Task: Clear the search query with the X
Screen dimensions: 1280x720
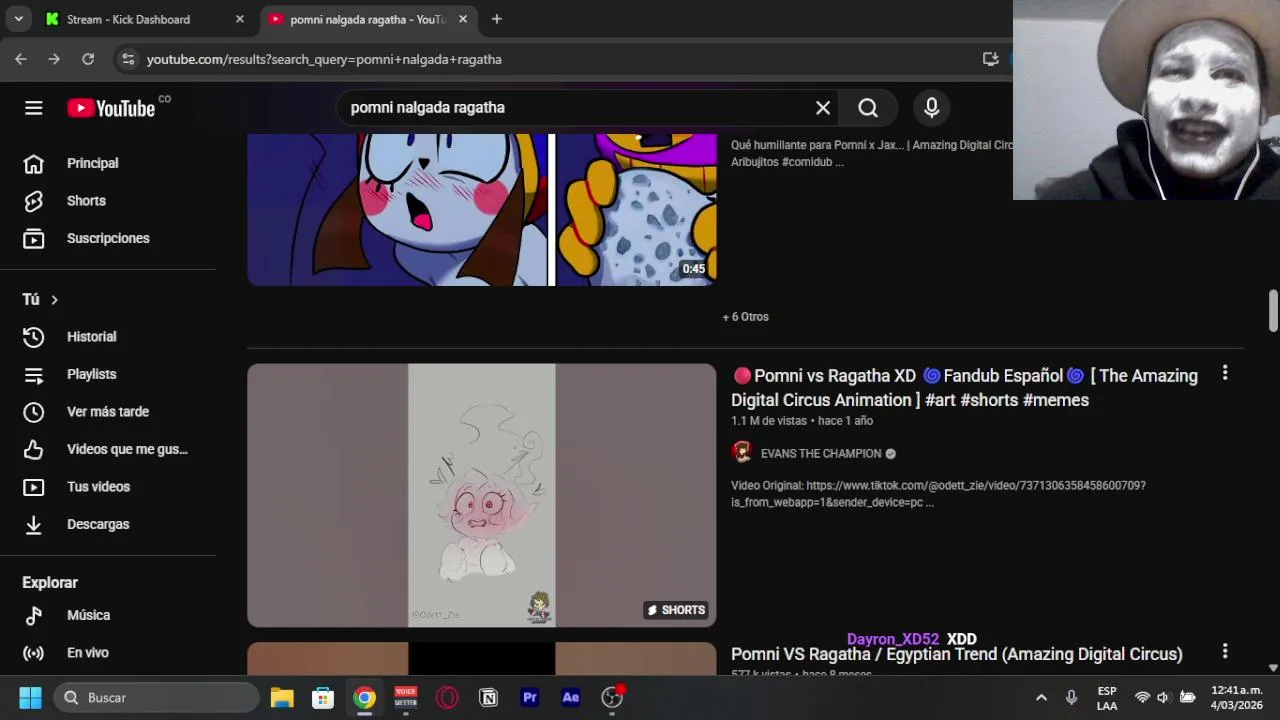Action: pyautogui.click(x=823, y=108)
